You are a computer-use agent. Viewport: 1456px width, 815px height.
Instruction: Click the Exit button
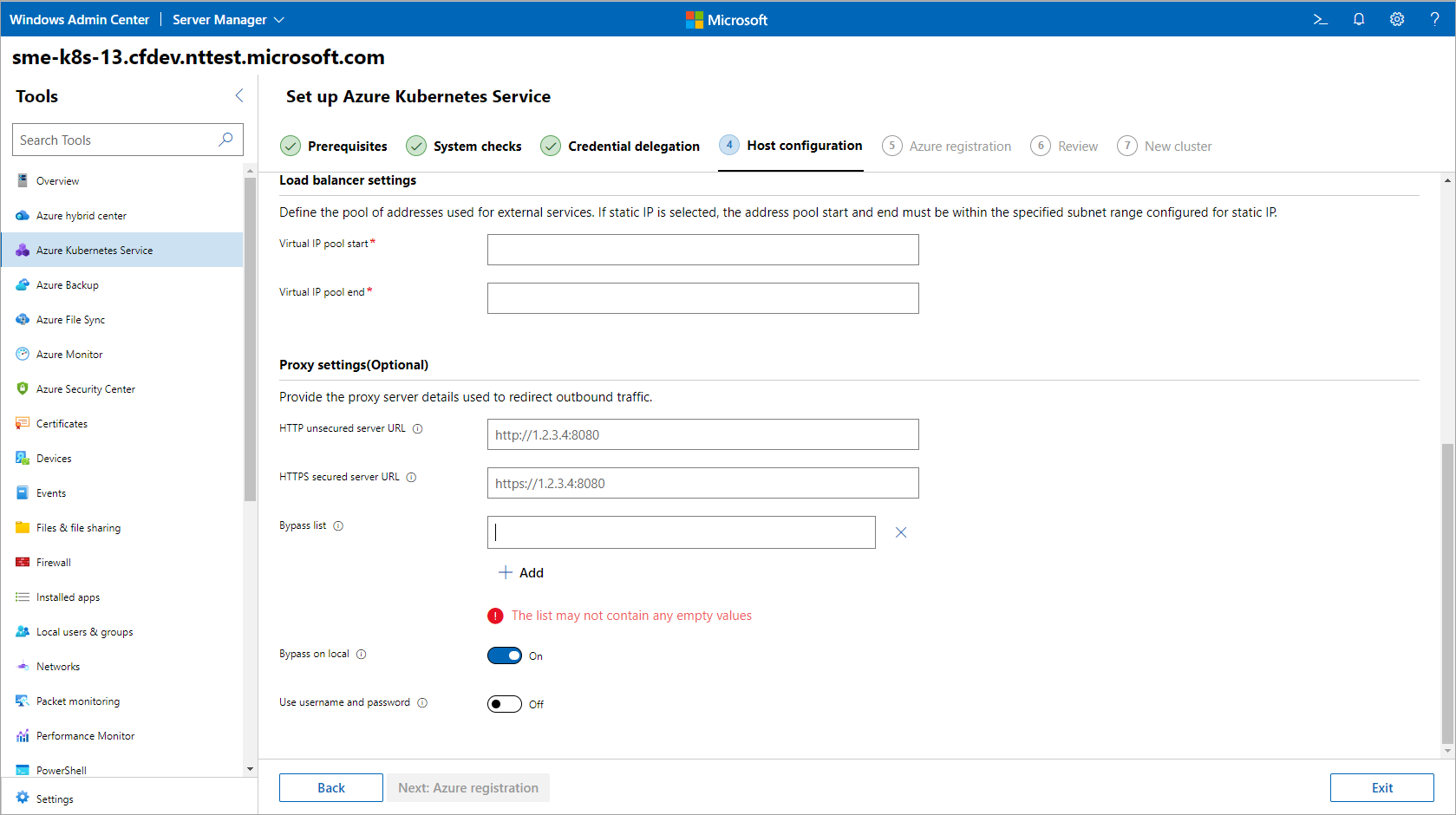click(x=1381, y=787)
